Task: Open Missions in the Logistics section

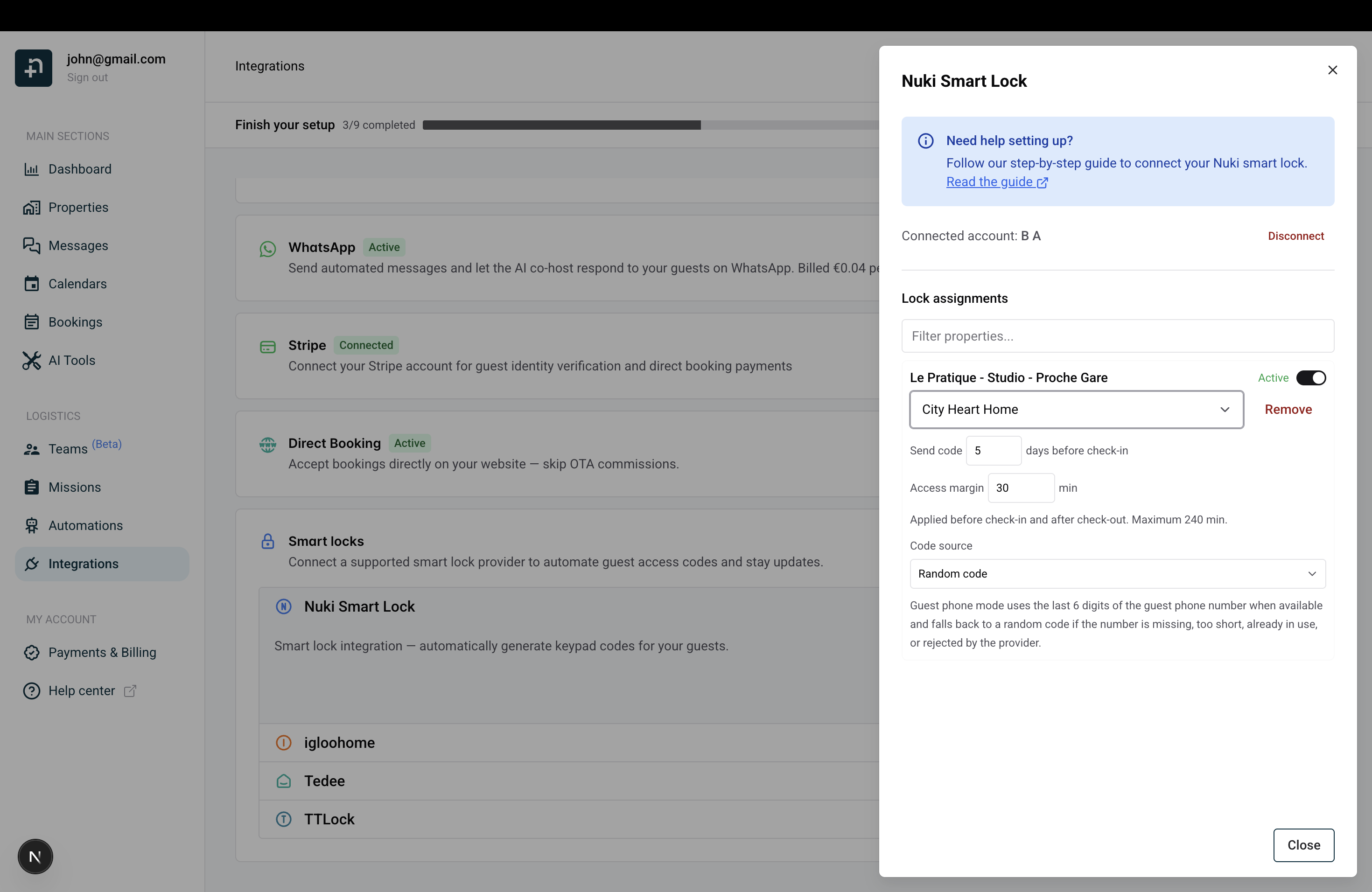Action: (x=102, y=488)
